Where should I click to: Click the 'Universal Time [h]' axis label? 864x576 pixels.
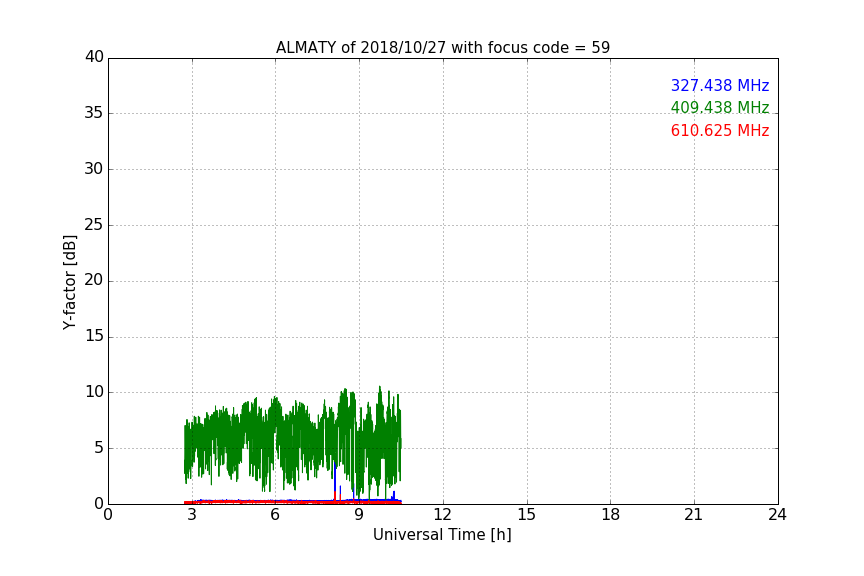click(442, 535)
